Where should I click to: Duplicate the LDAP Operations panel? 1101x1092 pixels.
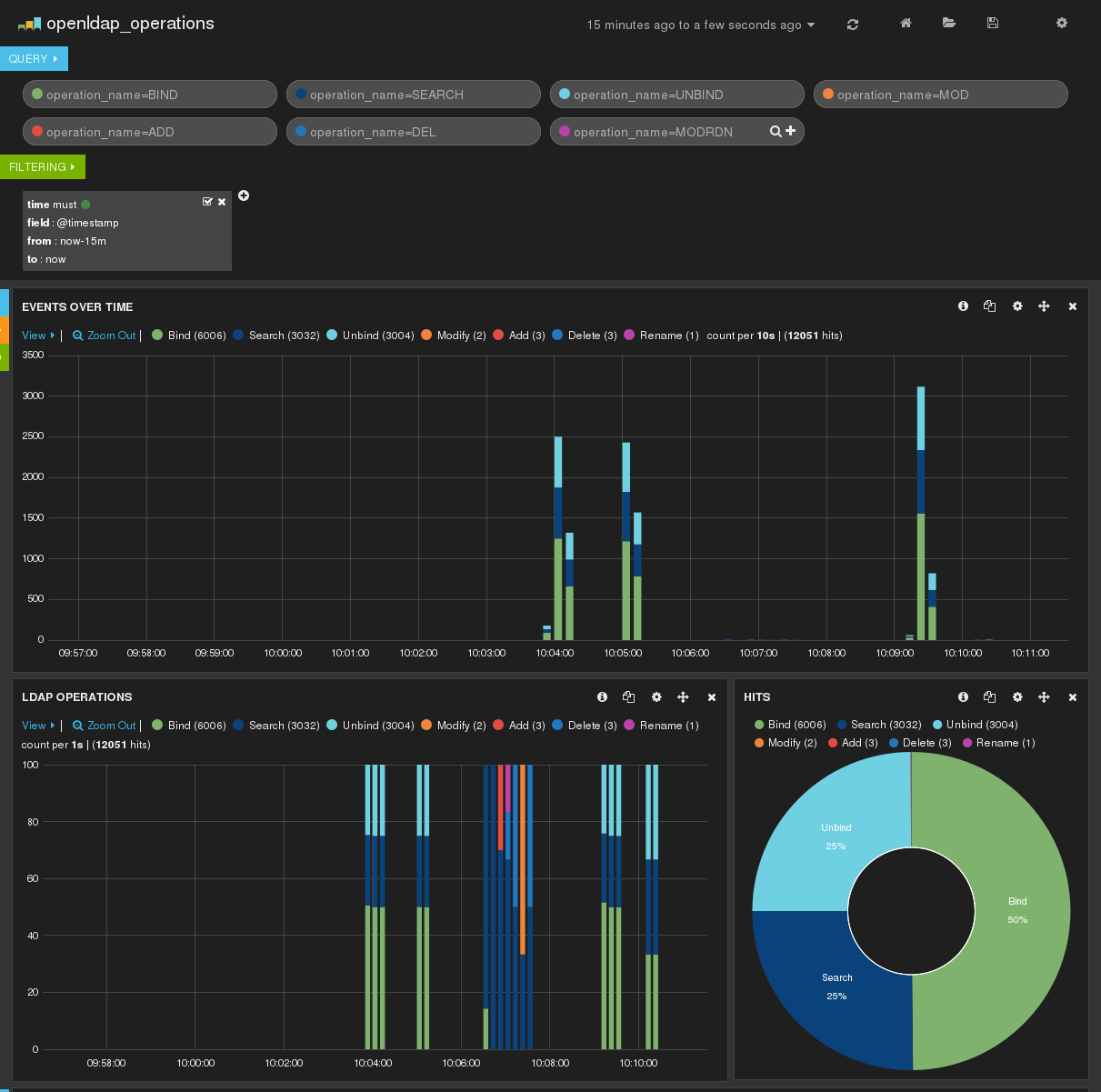click(x=628, y=696)
